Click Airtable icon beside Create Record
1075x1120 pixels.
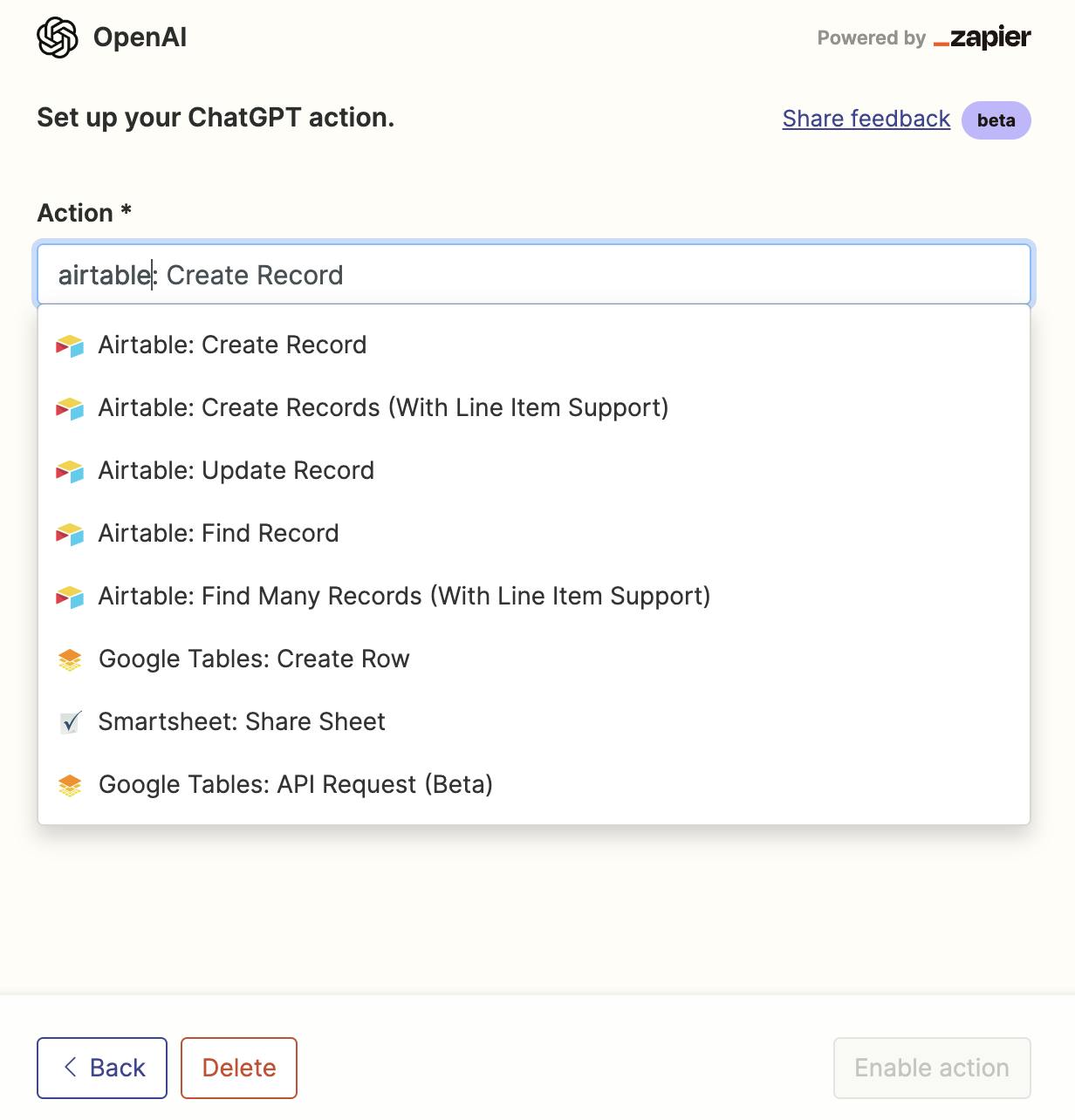point(70,345)
